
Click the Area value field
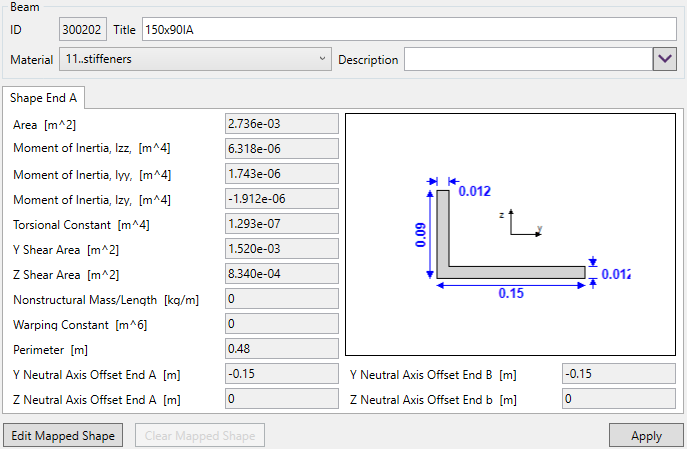[281, 124]
